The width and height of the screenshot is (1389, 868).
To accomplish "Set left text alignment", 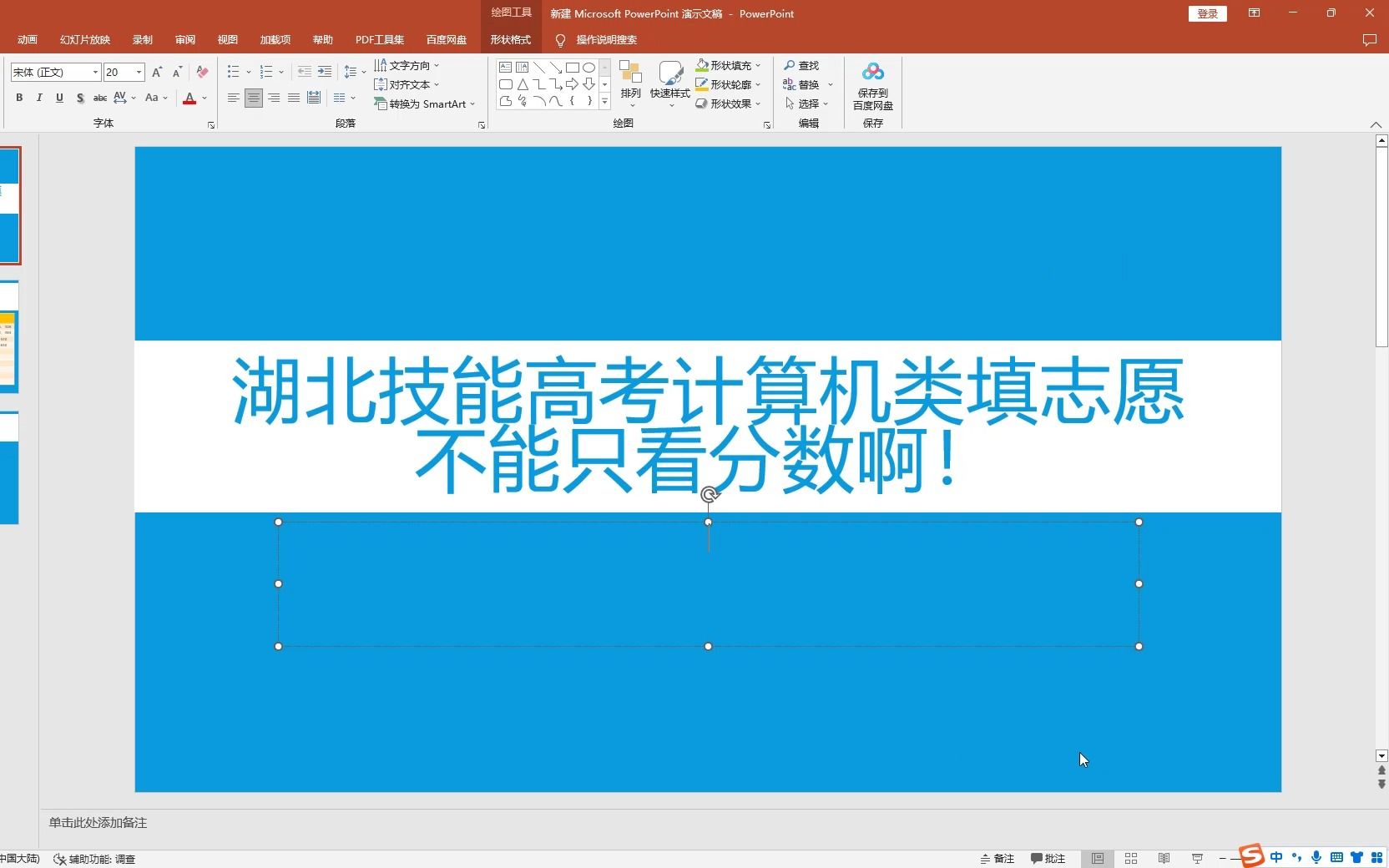I will click(234, 98).
